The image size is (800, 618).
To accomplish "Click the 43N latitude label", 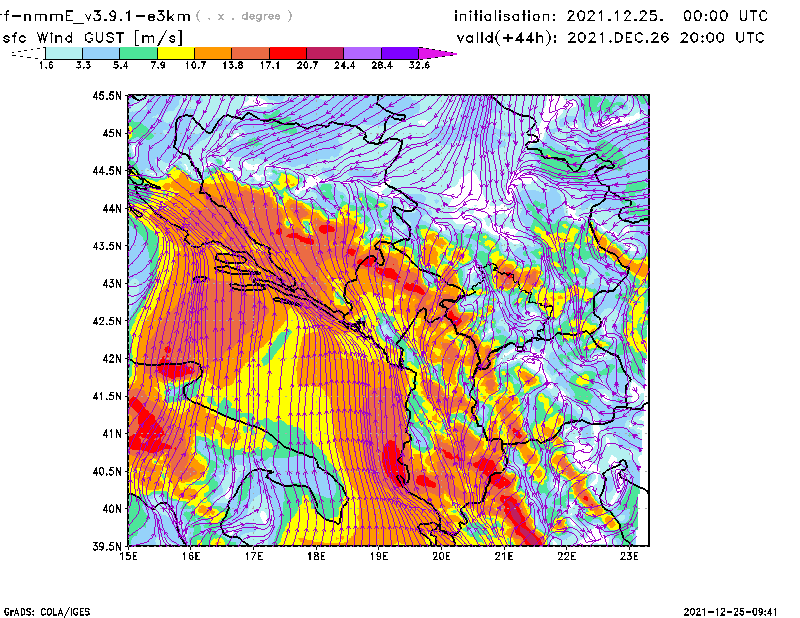I will (112, 283).
